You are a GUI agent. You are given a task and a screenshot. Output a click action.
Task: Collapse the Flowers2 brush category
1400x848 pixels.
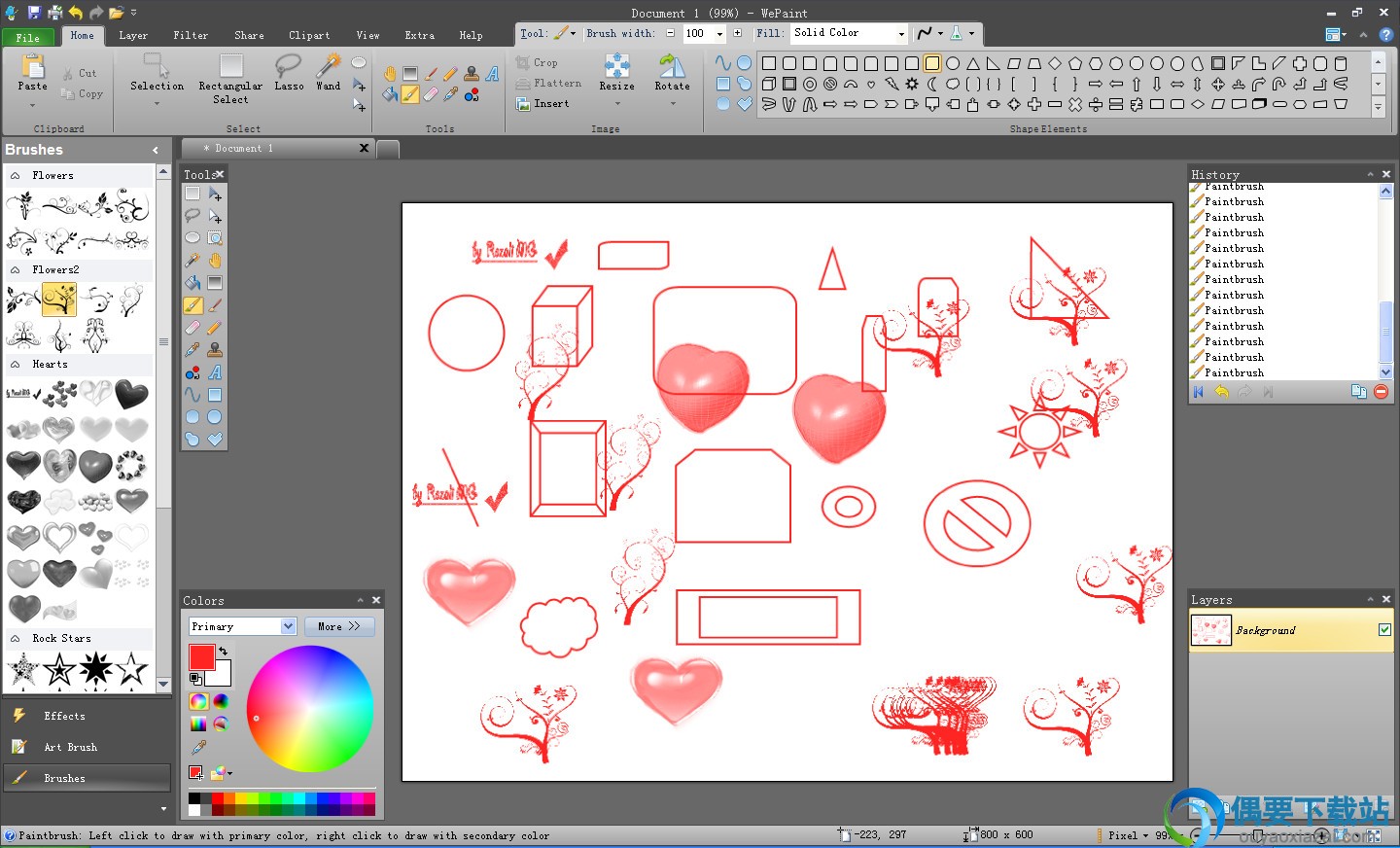[x=16, y=270]
